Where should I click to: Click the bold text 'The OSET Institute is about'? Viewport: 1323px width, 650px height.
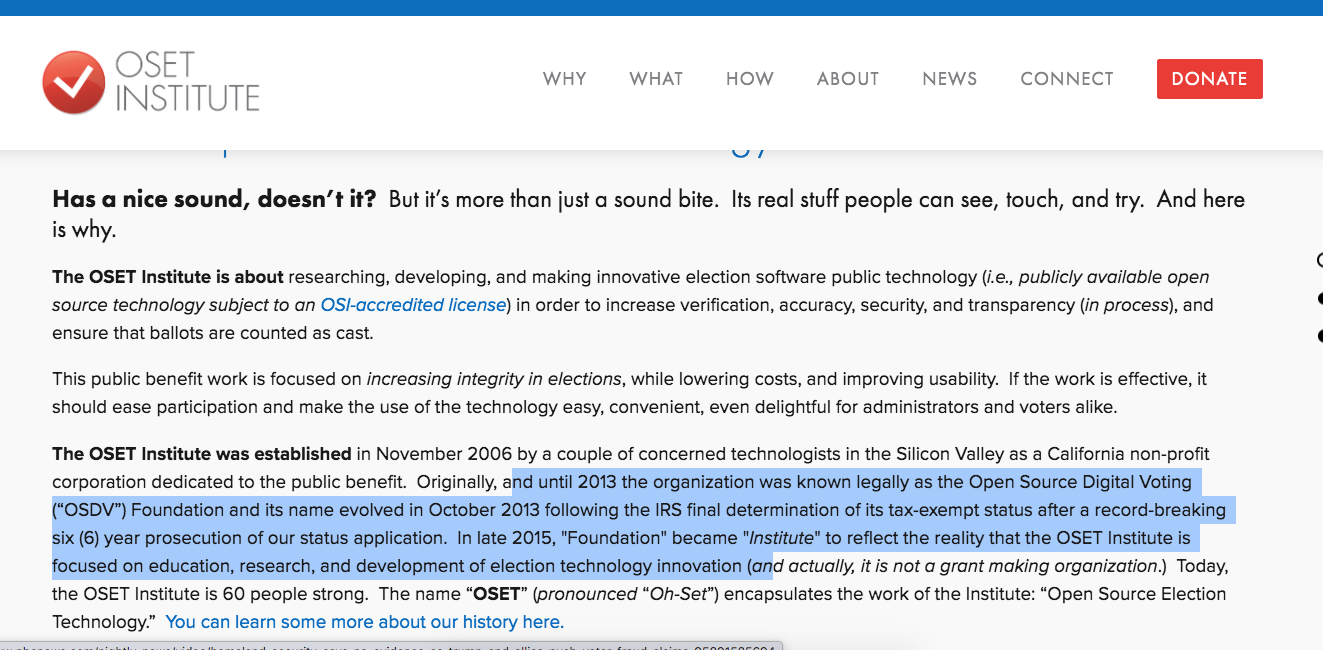(168, 277)
